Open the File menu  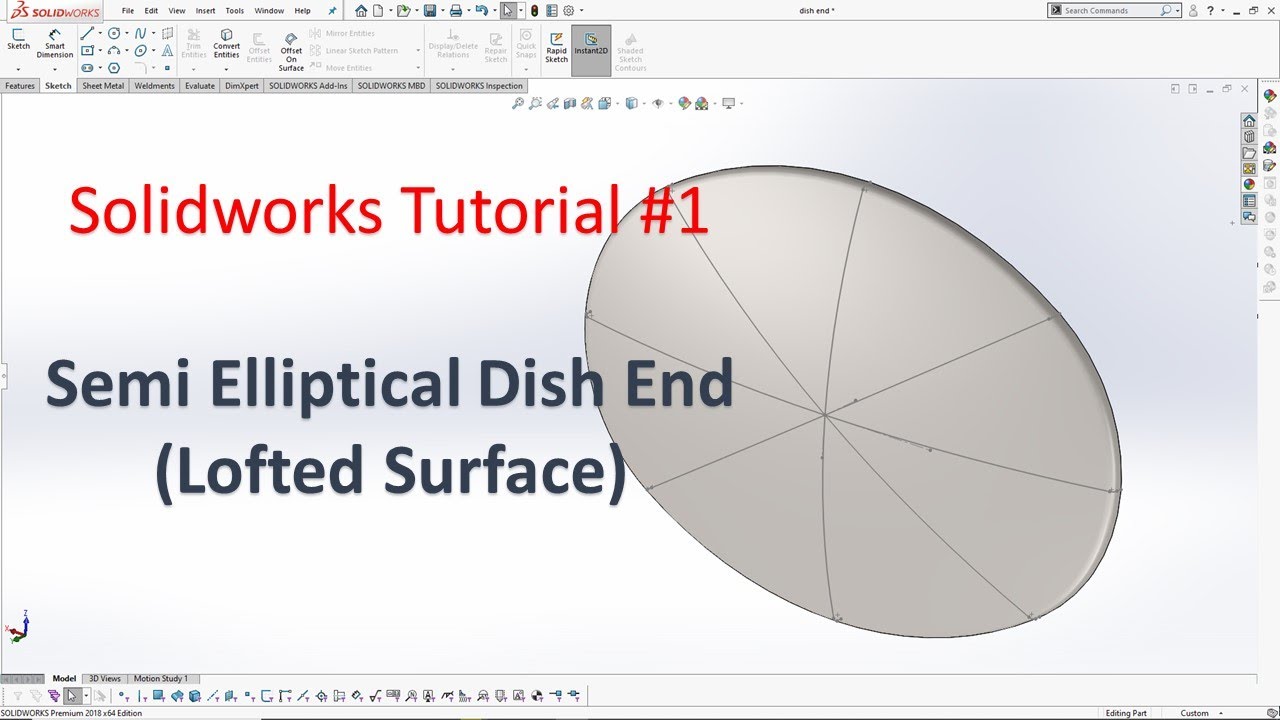(128, 11)
